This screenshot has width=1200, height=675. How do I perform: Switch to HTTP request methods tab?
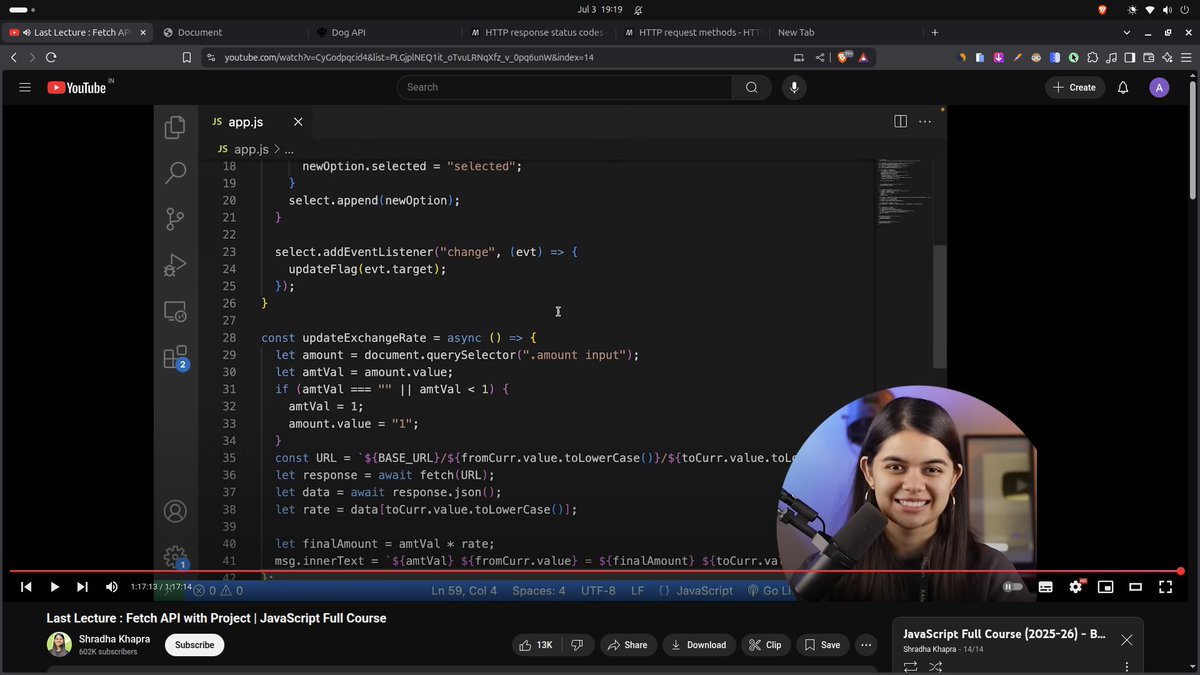pos(690,32)
